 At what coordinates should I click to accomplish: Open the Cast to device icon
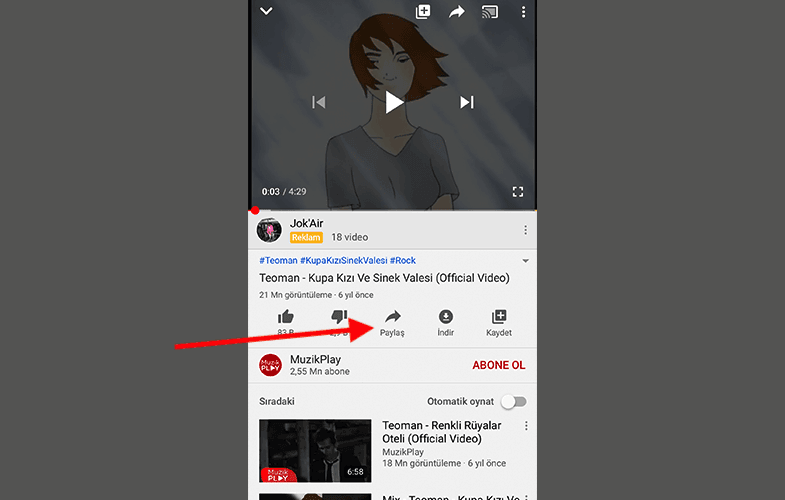click(x=490, y=12)
